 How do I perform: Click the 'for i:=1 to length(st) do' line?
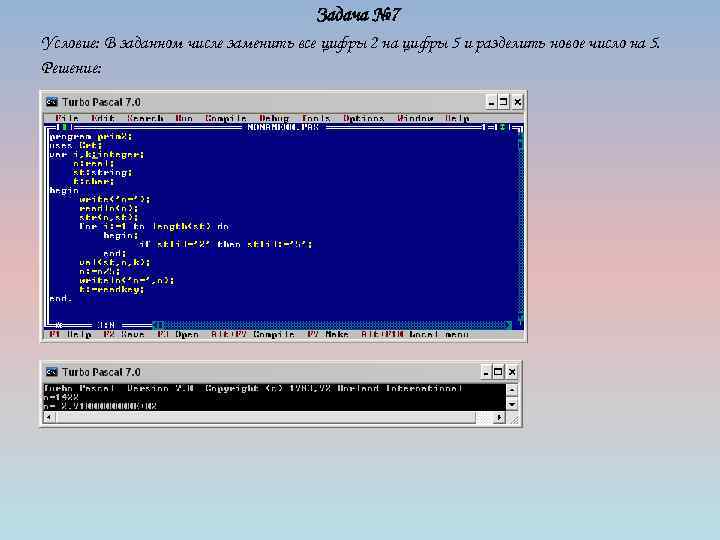154,226
